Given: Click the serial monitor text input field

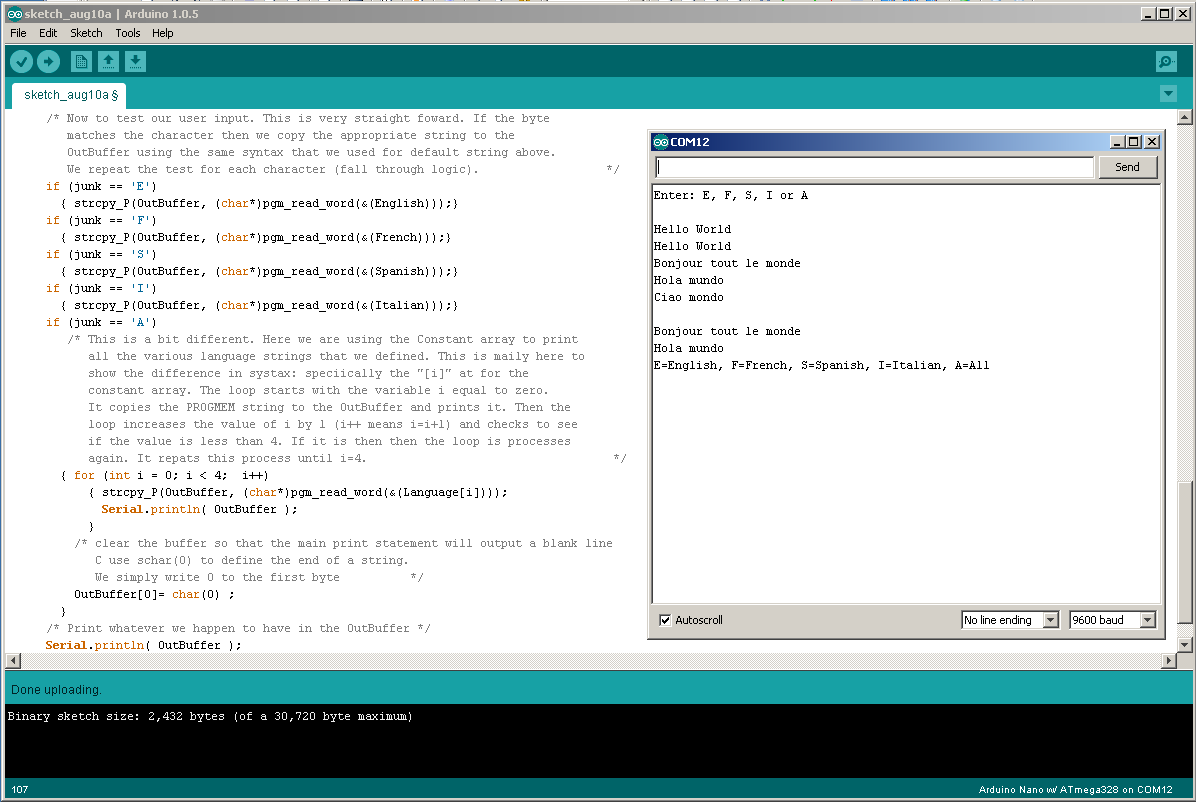Looking at the screenshot, I should tap(874, 167).
